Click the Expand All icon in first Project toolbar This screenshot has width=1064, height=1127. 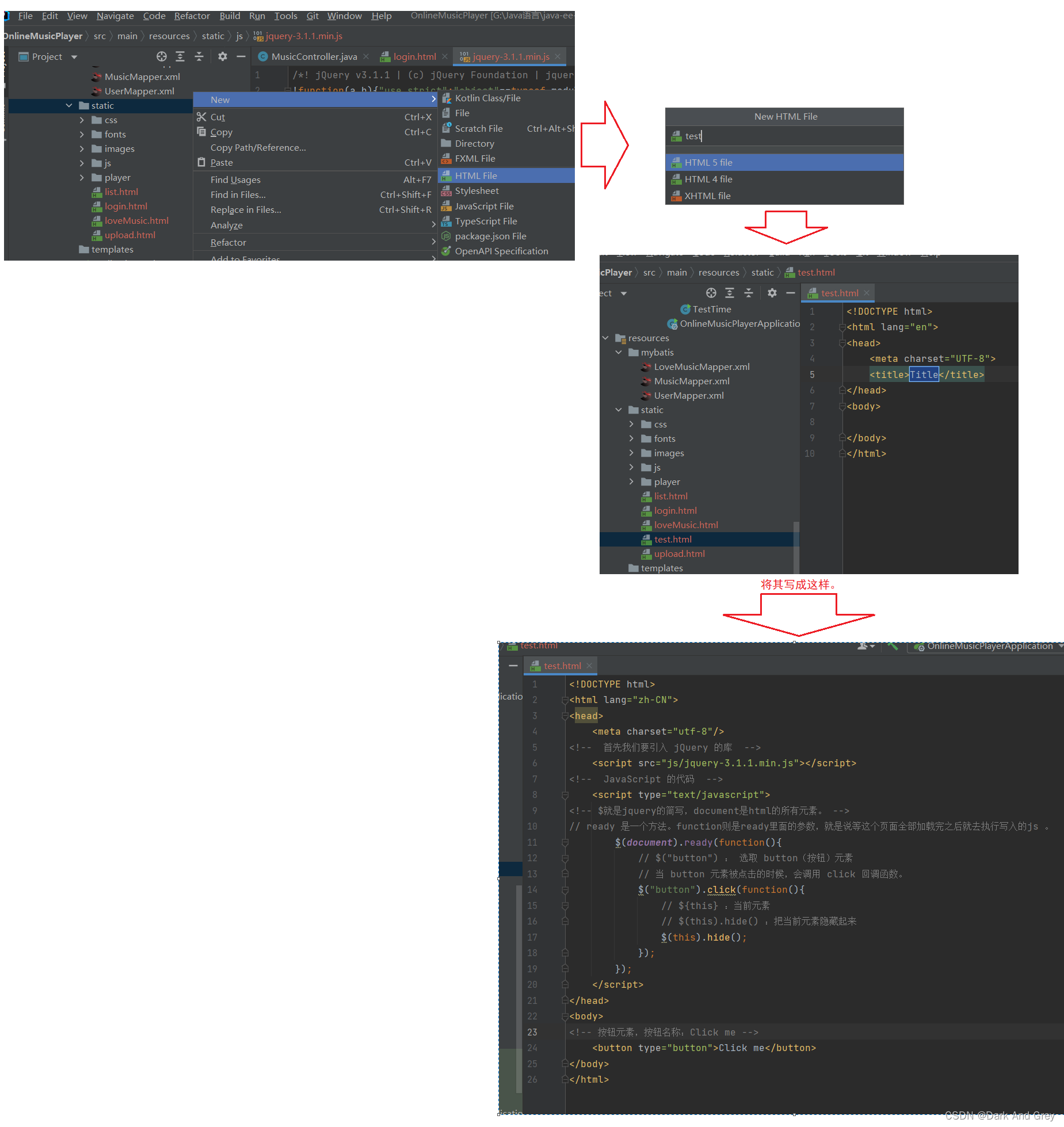pyautogui.click(x=180, y=56)
